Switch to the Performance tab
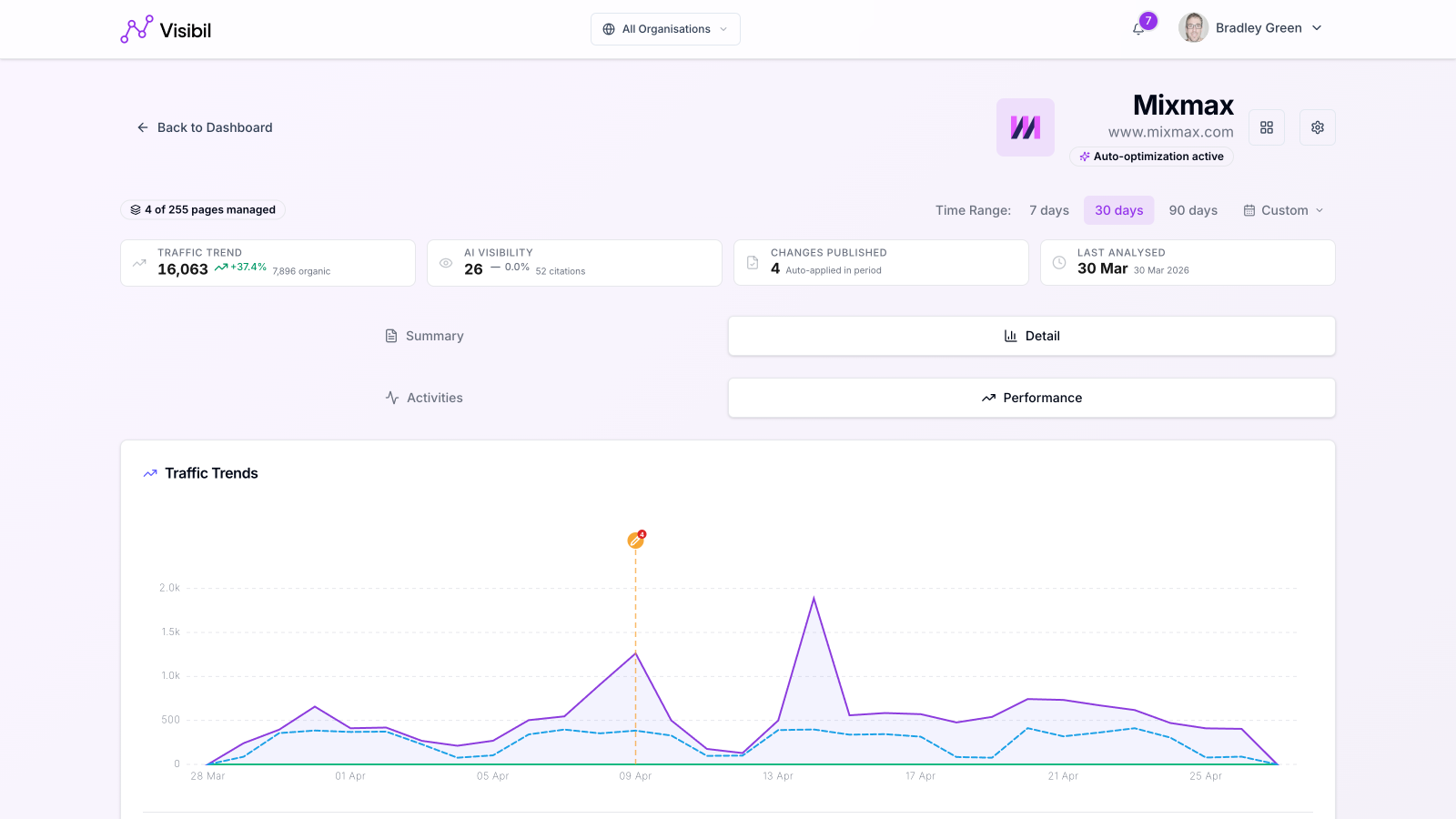1456x819 pixels. 1032,398
